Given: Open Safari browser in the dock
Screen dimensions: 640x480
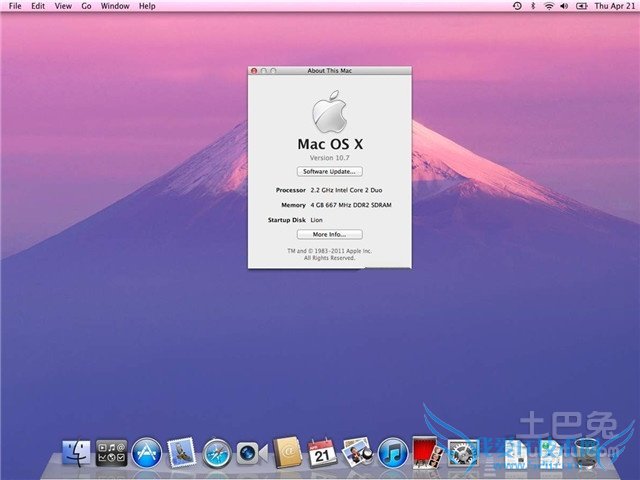Looking at the screenshot, I should tap(216, 453).
